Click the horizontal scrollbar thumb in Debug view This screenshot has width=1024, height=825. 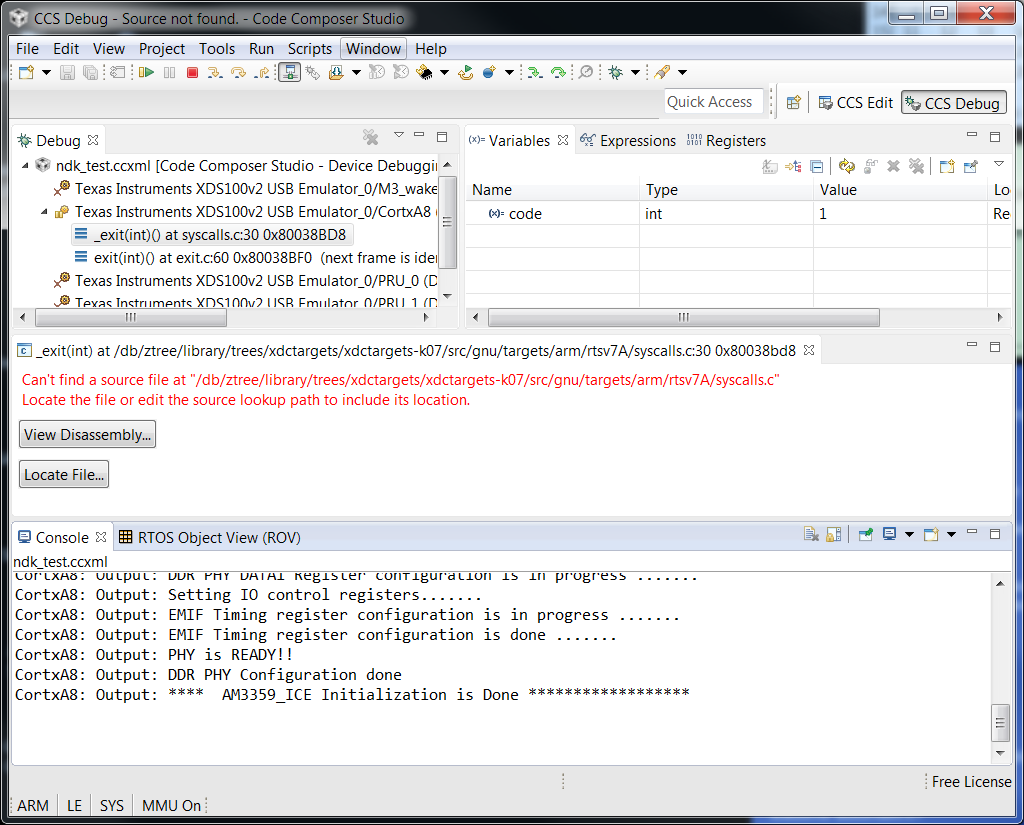pos(131,317)
